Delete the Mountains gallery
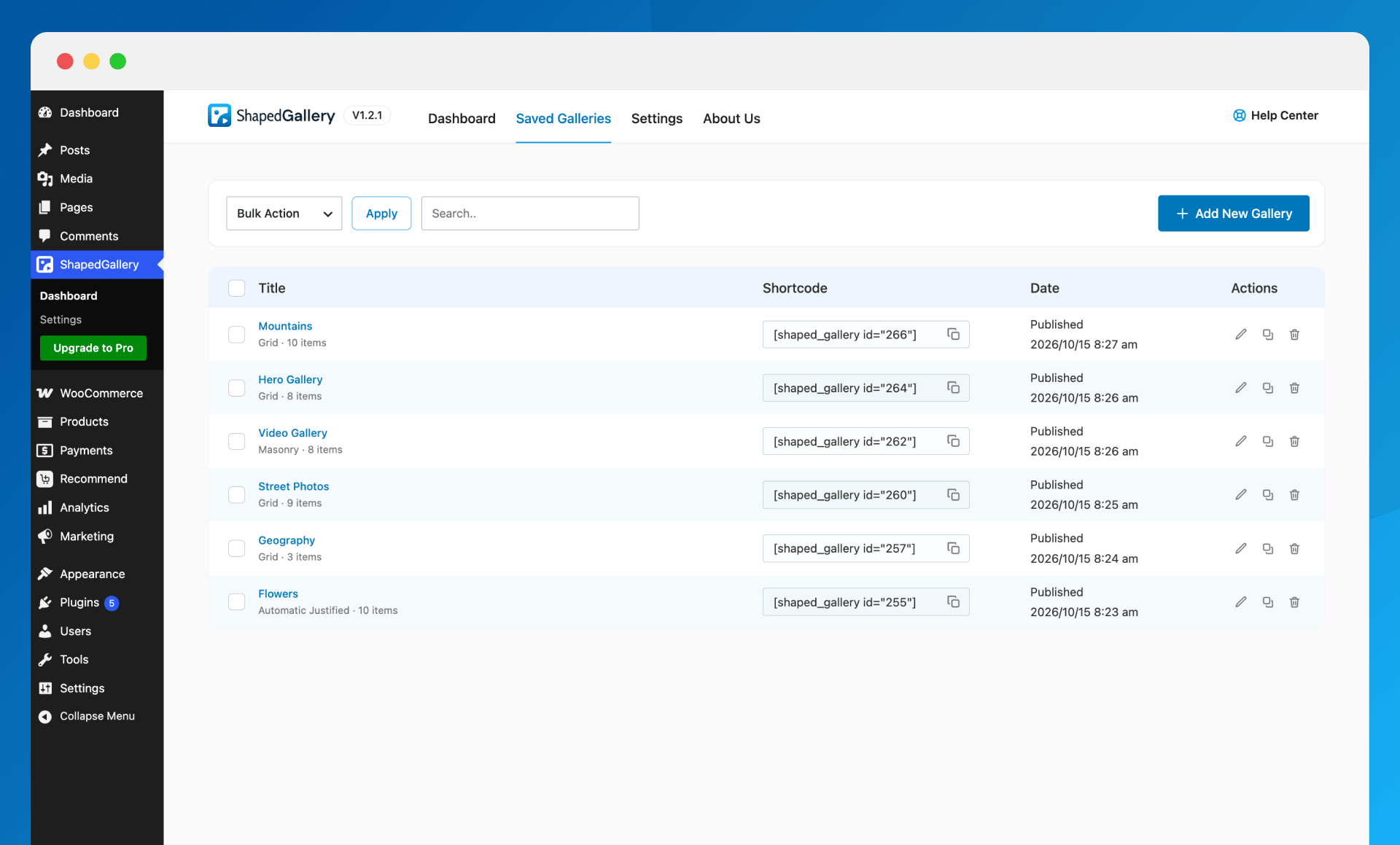The height and width of the screenshot is (845, 1400). (x=1294, y=334)
